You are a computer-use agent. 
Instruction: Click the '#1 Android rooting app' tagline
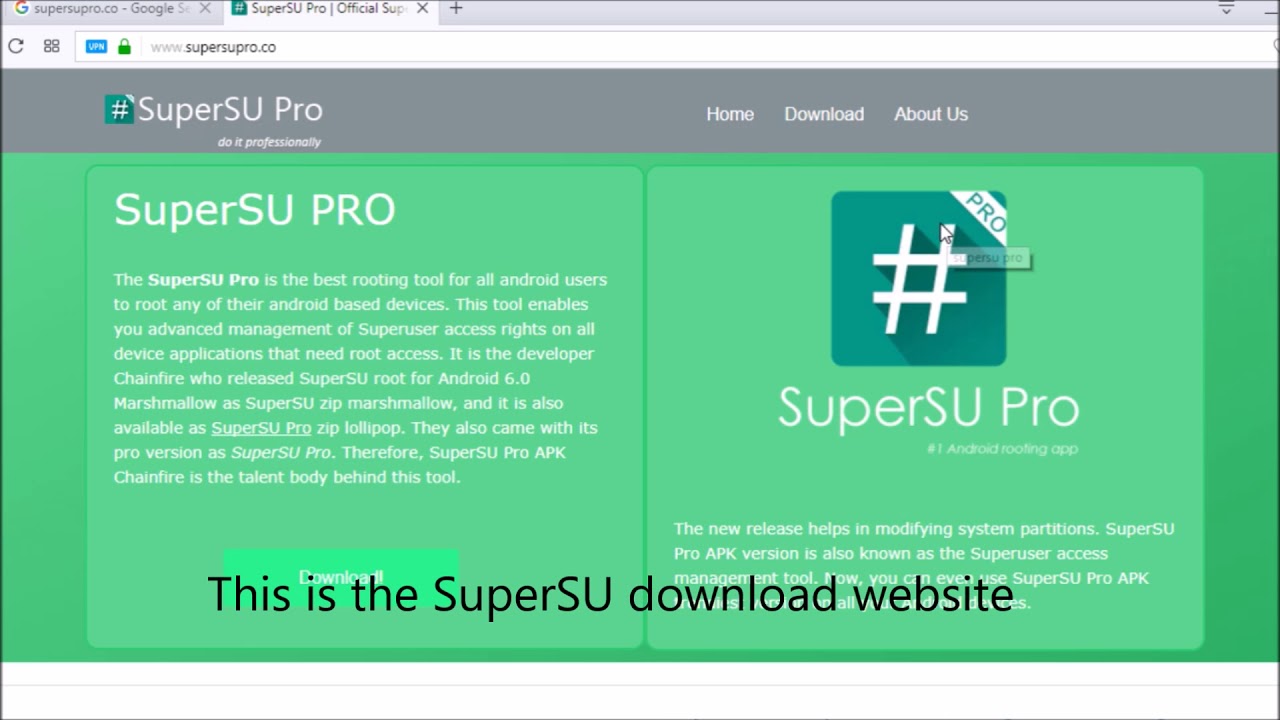pyautogui.click(x=1002, y=449)
